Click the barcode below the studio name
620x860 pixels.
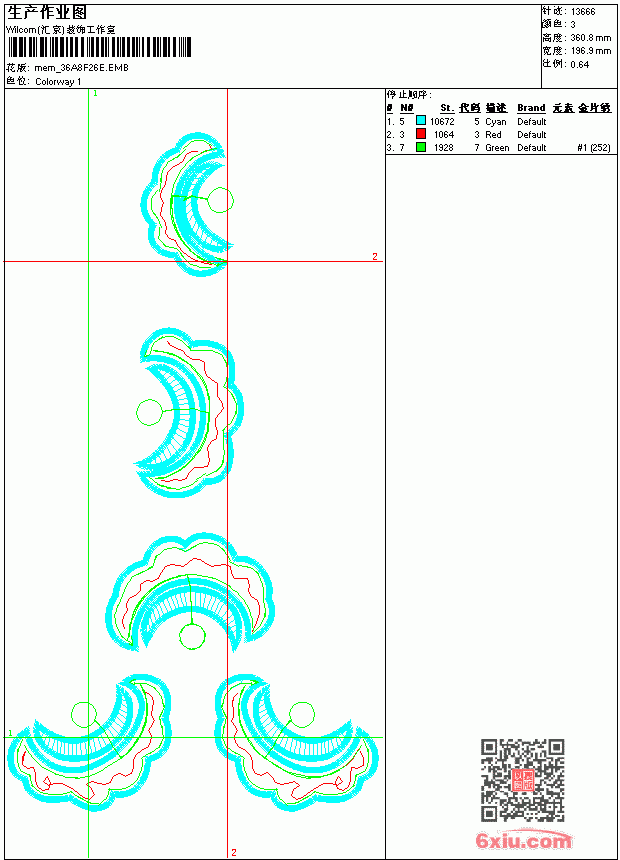pyautogui.click(x=99, y=47)
